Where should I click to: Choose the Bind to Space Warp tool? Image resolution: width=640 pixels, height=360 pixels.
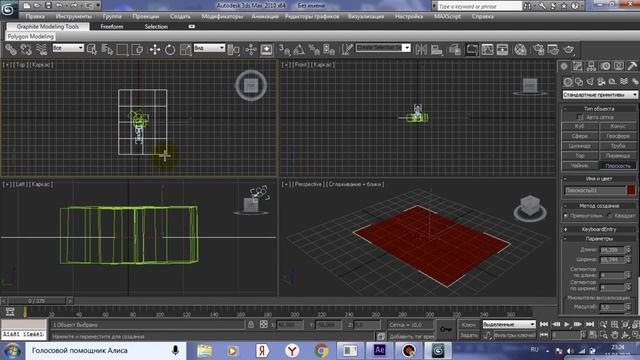click(x=41, y=50)
